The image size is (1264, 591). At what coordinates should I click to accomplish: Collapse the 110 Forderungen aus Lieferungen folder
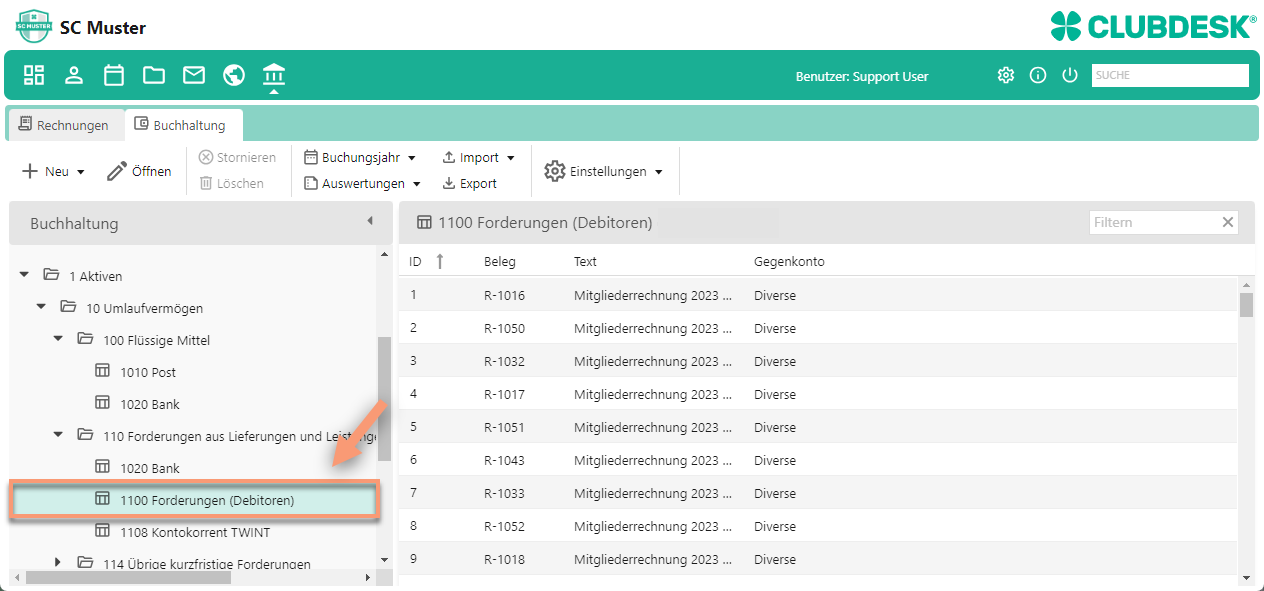(x=58, y=435)
